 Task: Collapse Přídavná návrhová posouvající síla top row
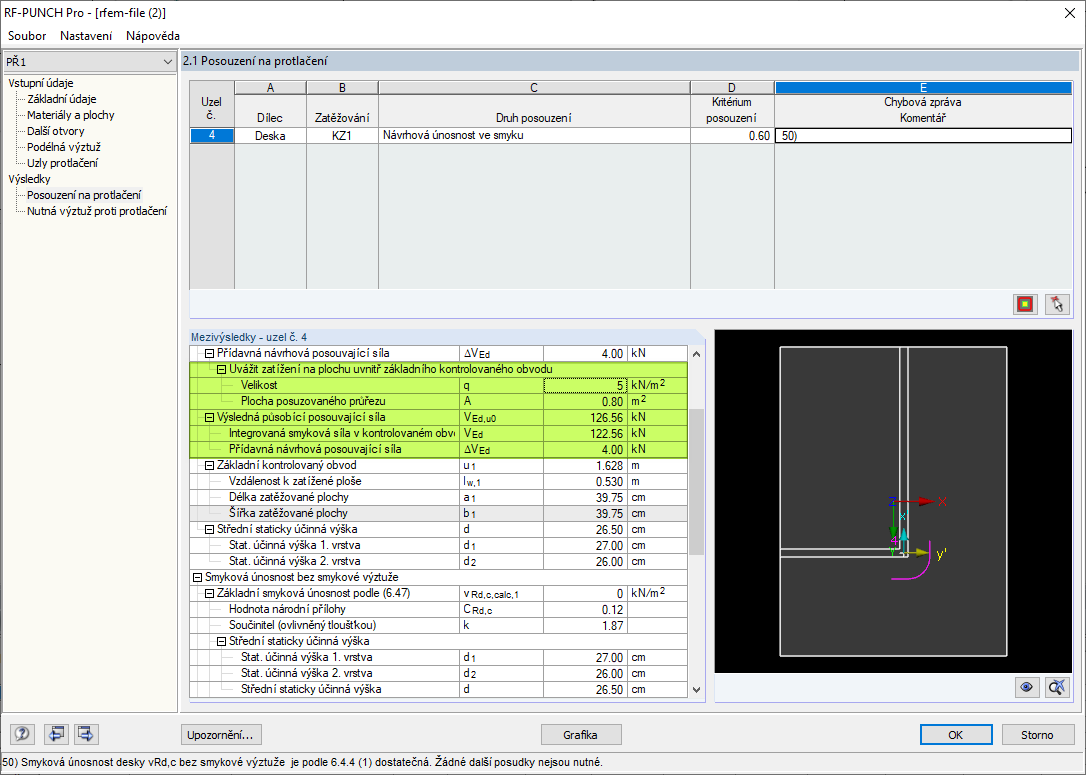209,353
